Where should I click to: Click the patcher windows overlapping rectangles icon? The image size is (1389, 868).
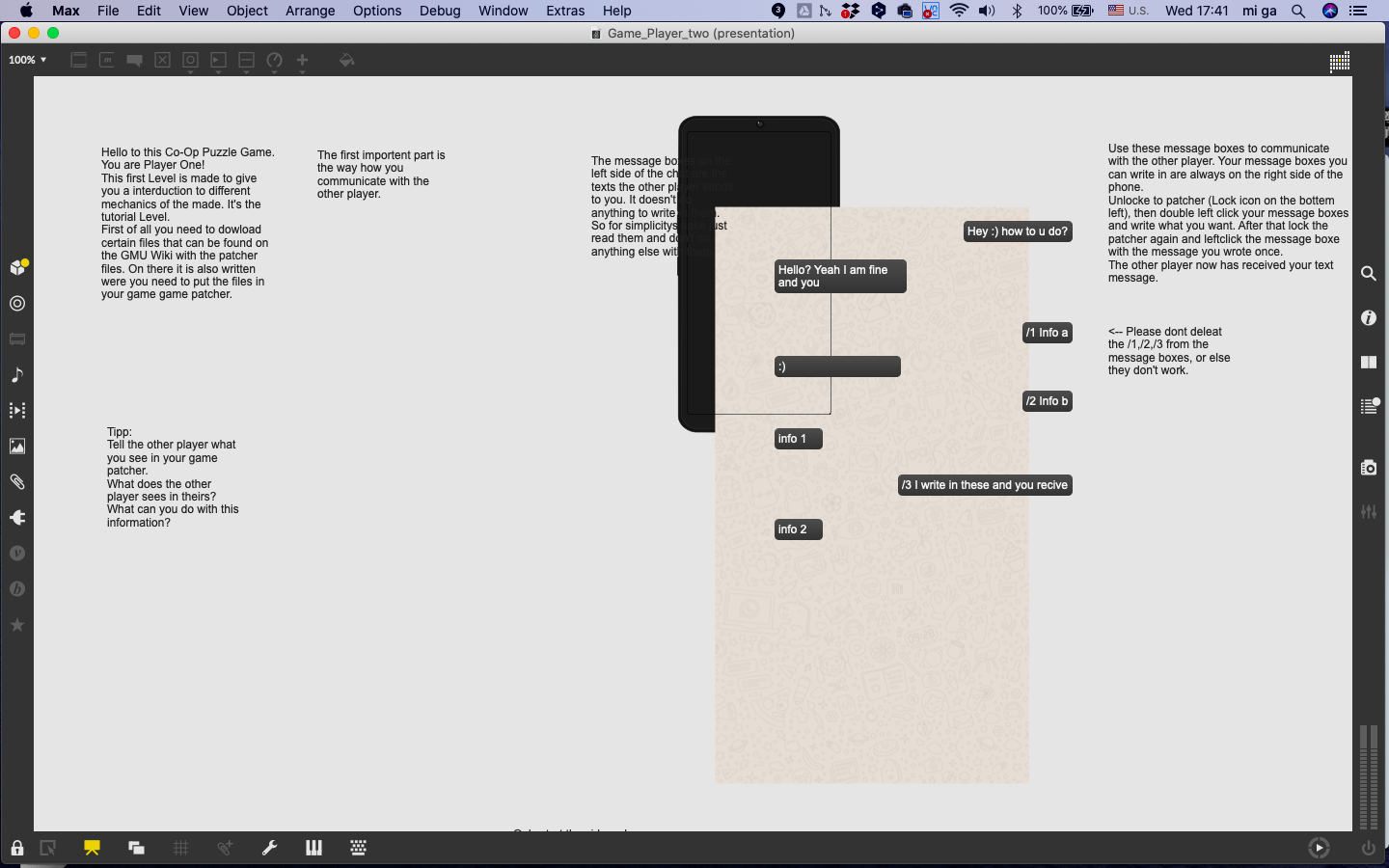[x=136, y=848]
